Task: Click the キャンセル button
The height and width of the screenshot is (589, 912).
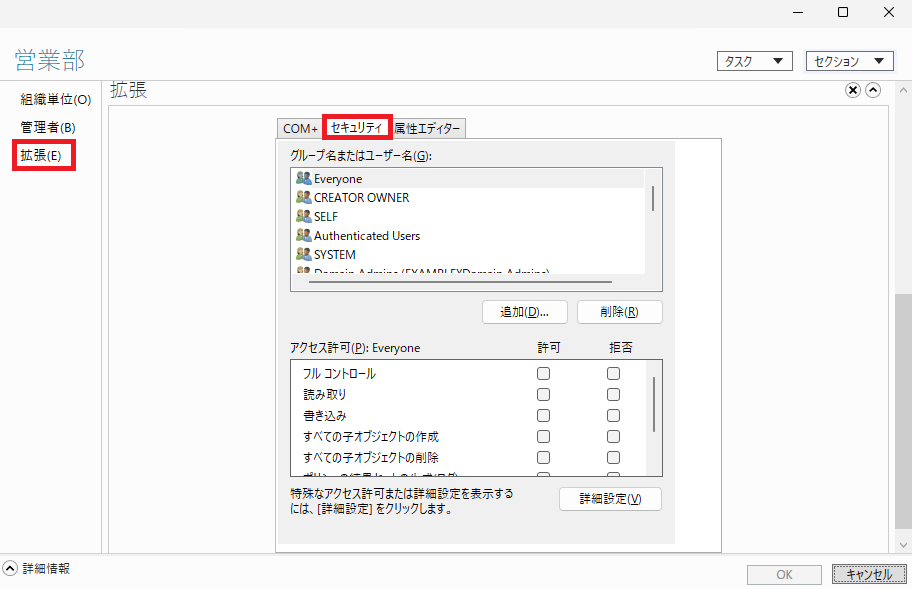Action: point(869,574)
